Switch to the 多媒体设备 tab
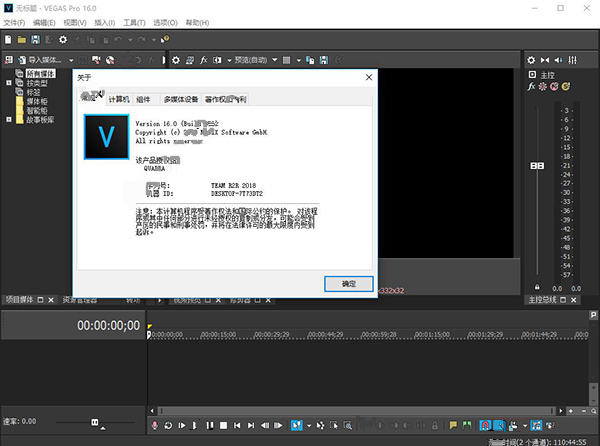 (181, 99)
